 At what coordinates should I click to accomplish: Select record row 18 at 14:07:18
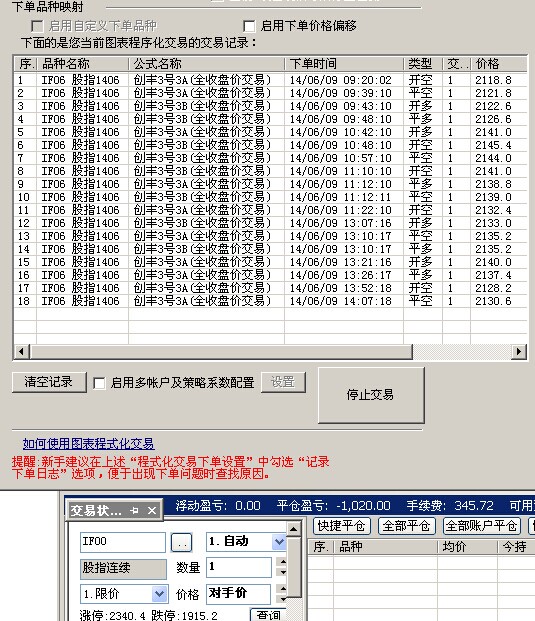[270, 301]
